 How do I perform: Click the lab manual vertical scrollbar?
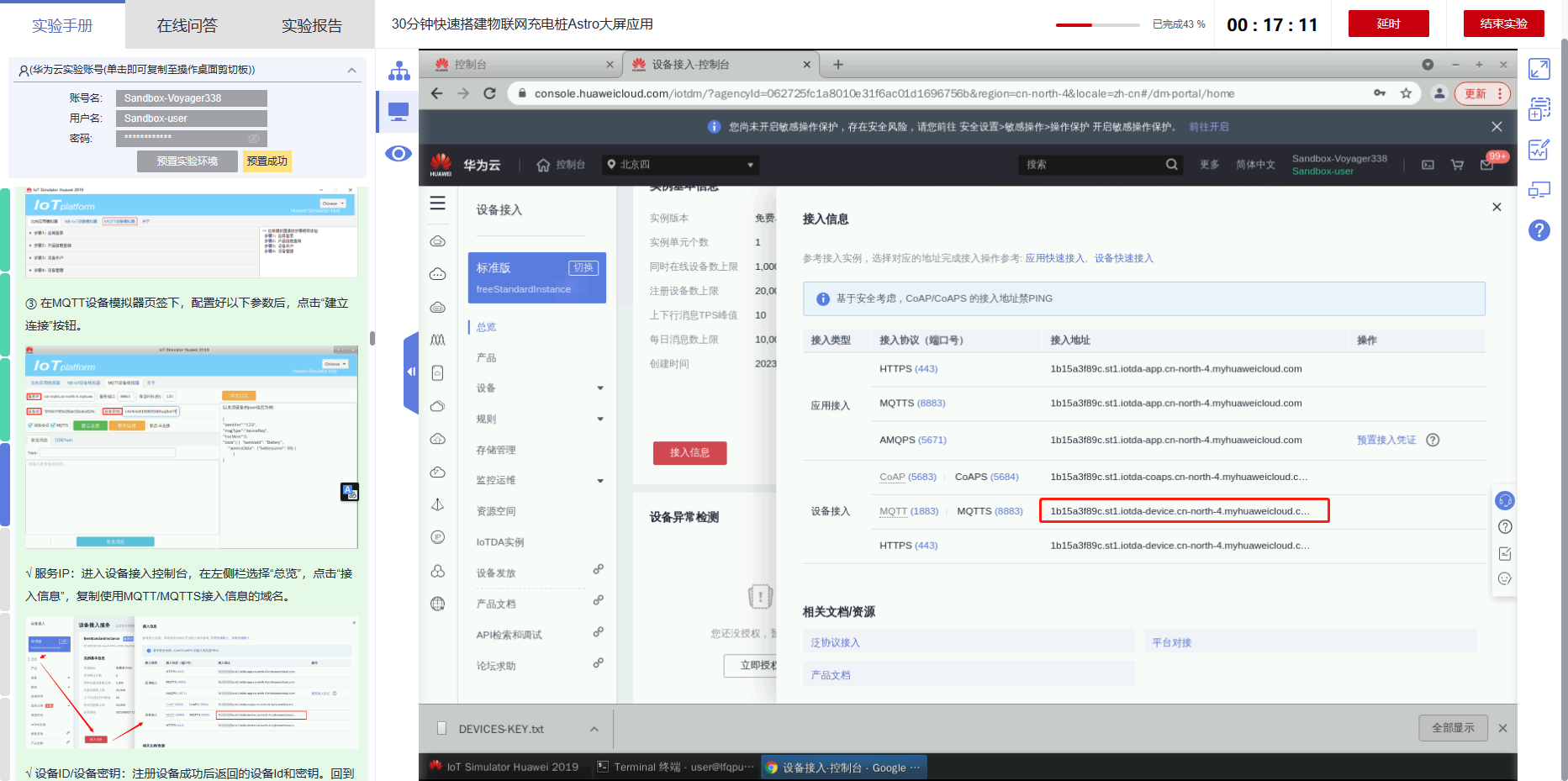click(x=372, y=339)
